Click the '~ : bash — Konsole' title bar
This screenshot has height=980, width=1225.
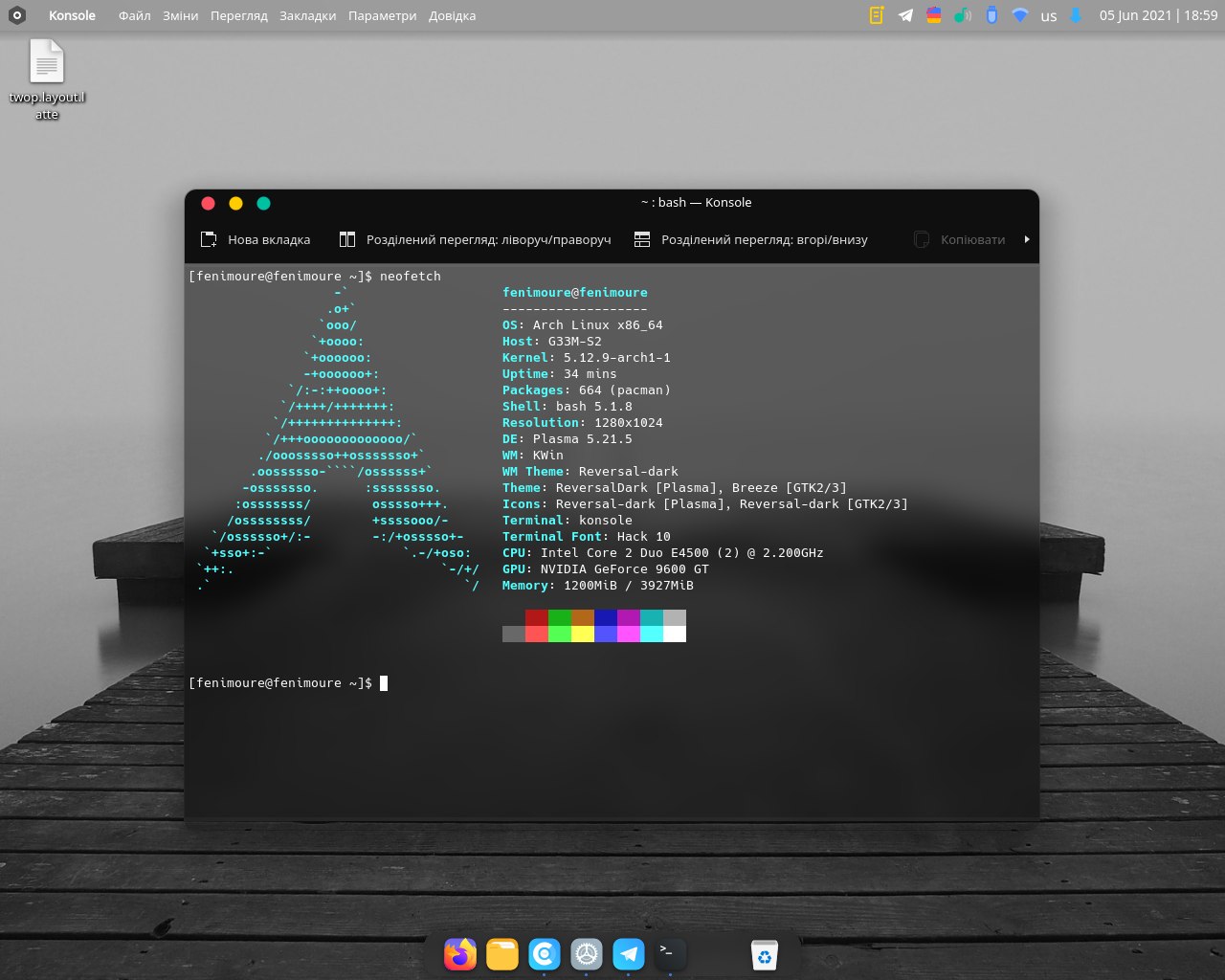(x=696, y=202)
